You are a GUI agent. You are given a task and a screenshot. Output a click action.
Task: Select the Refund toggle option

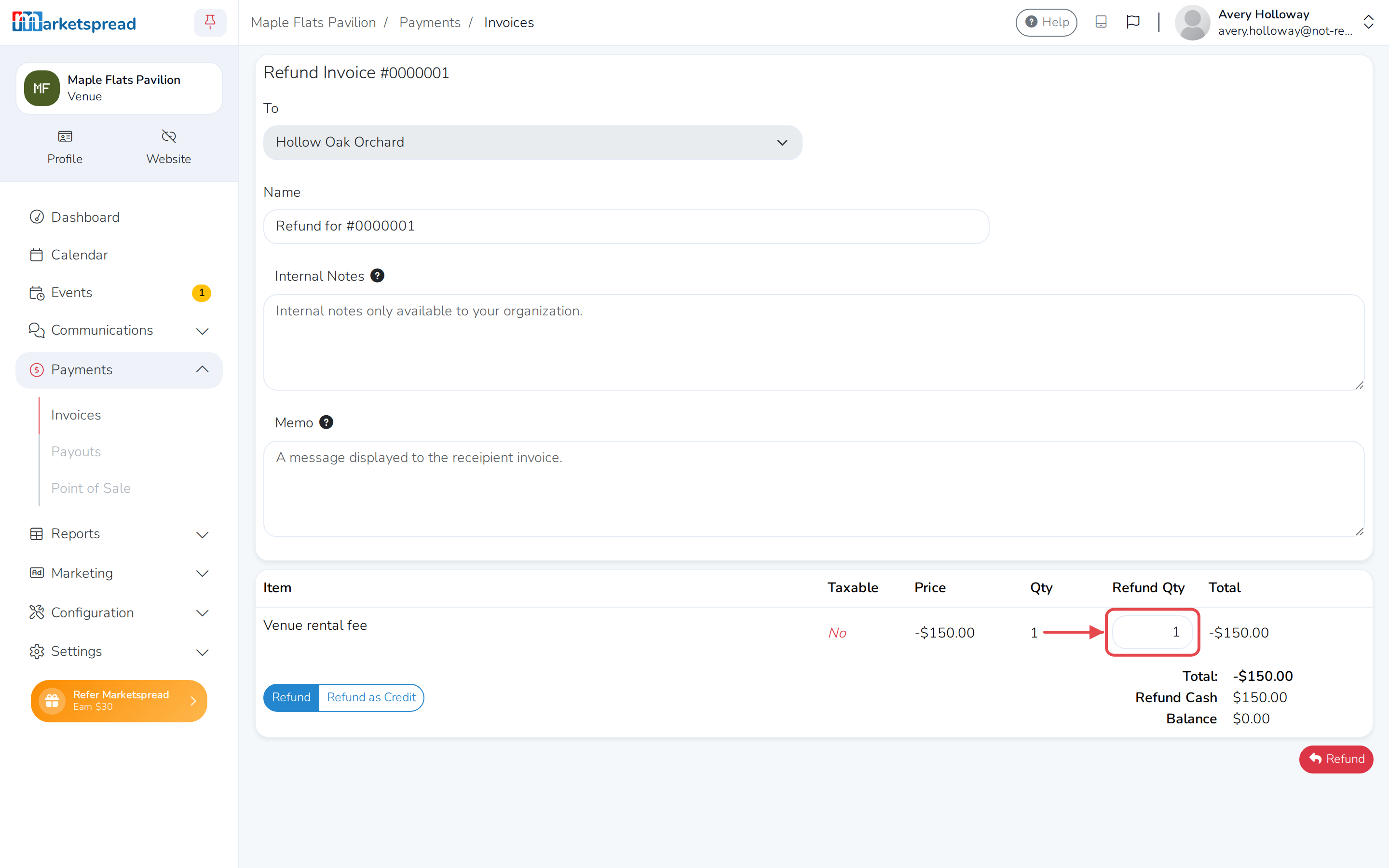[x=291, y=697]
